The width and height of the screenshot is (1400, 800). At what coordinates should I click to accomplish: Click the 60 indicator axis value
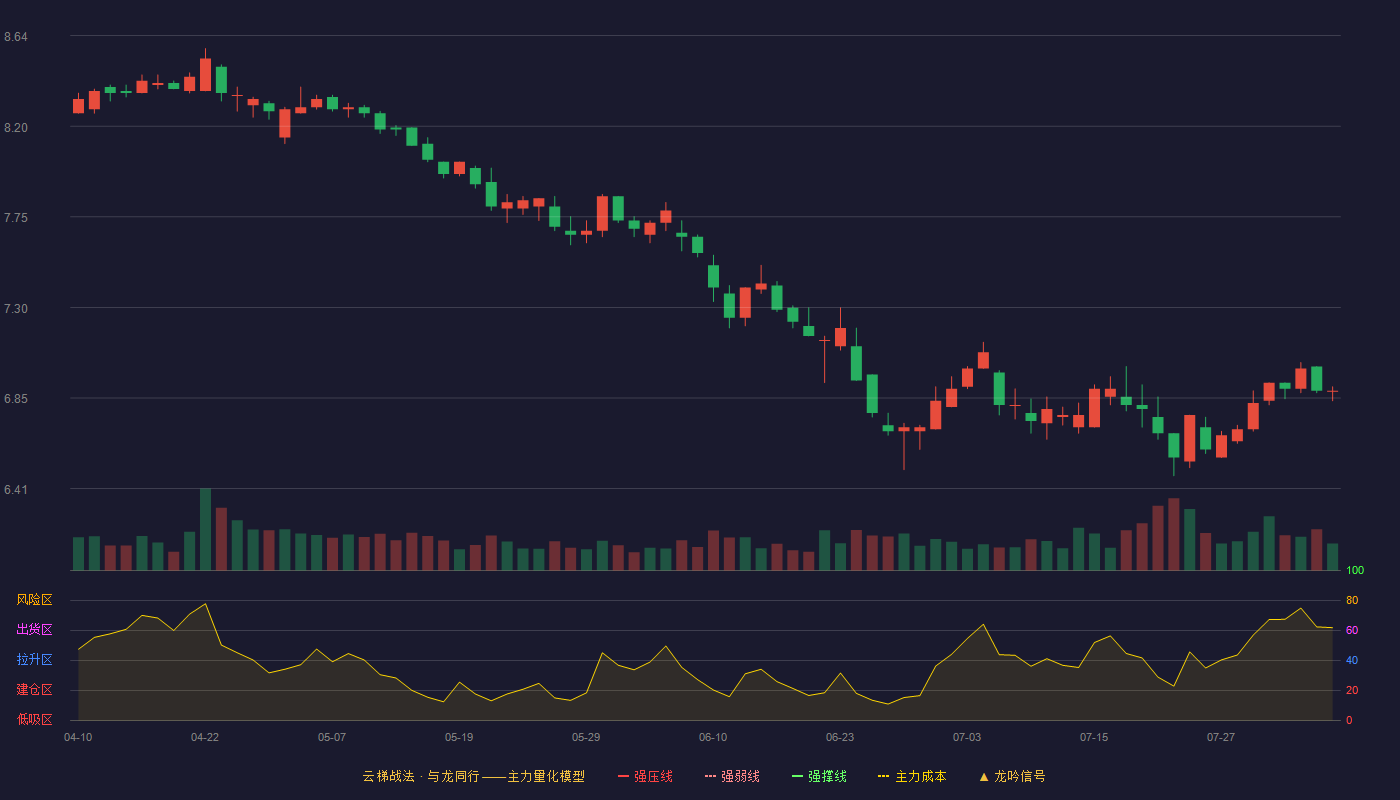tap(1352, 630)
